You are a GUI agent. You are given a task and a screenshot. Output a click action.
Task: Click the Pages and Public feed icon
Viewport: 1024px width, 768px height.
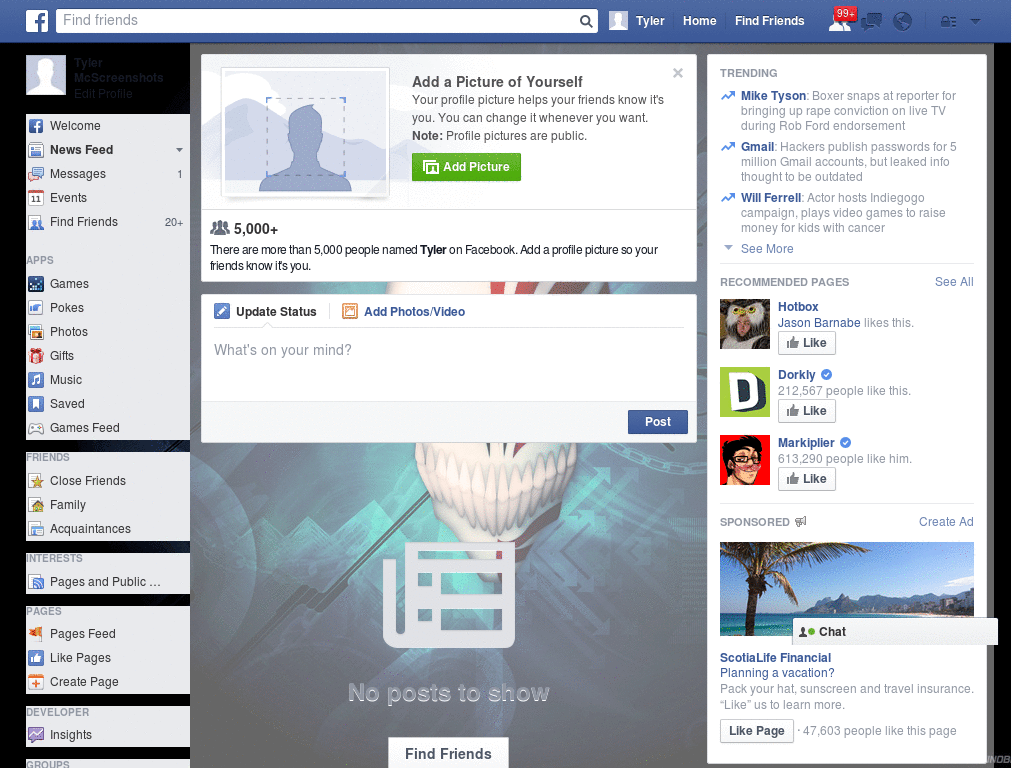36,582
